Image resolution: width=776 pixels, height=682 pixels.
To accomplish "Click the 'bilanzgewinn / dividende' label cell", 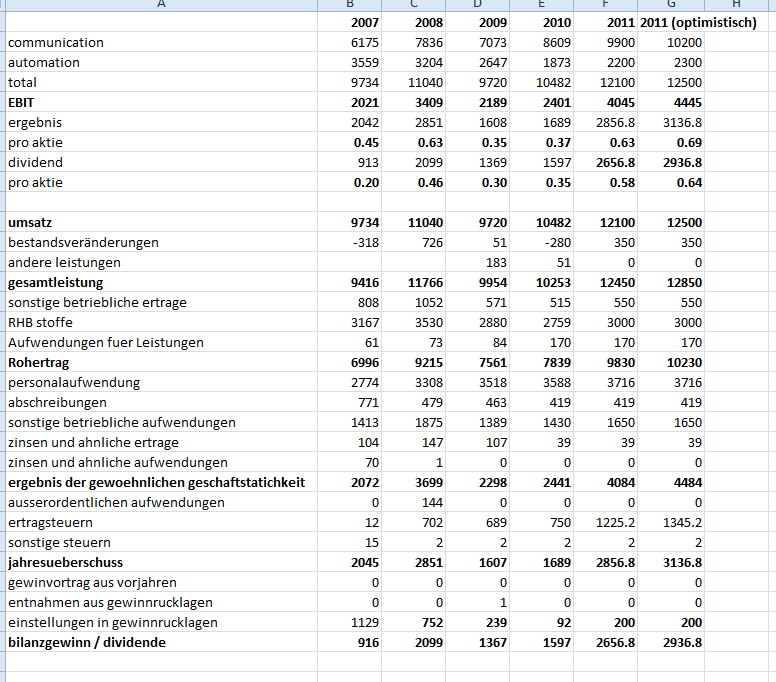I will pos(87,642).
